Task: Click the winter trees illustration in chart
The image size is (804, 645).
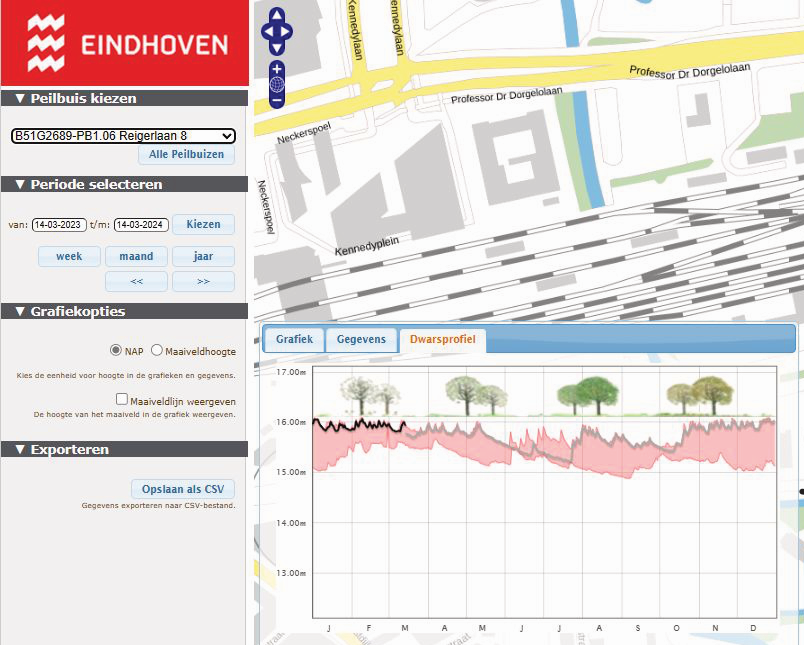Action: pos(371,395)
